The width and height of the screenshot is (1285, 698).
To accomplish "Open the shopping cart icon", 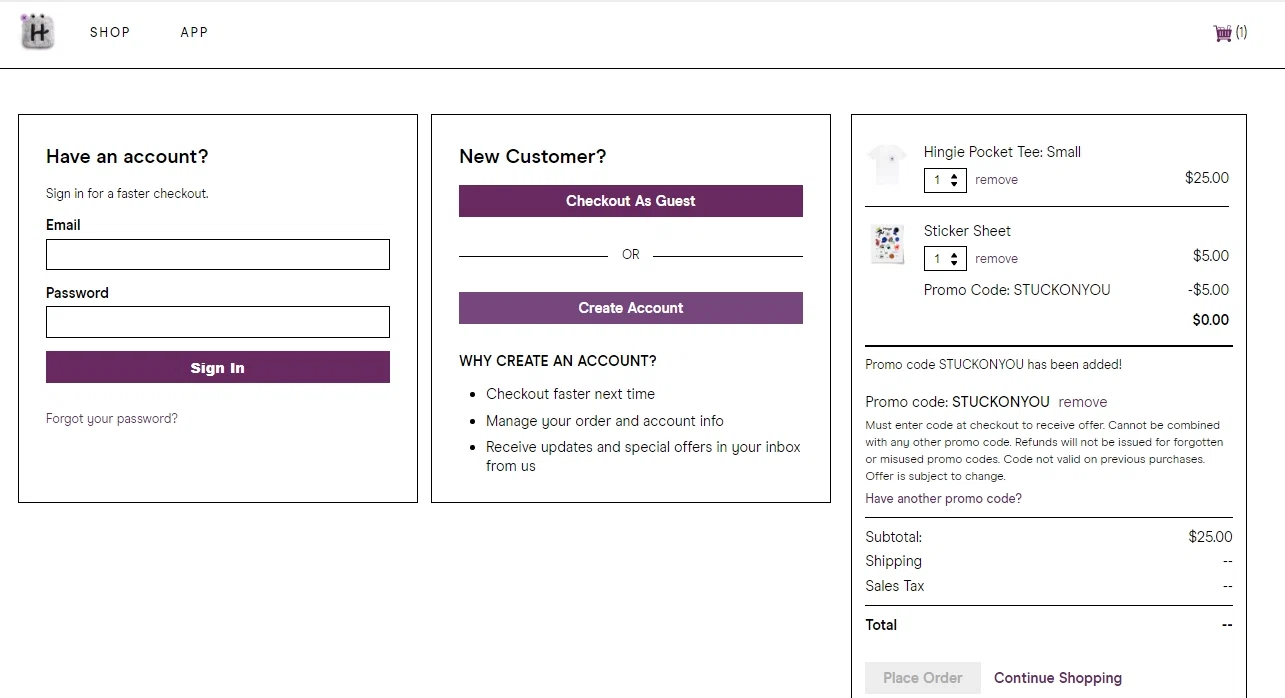I will tap(1223, 33).
